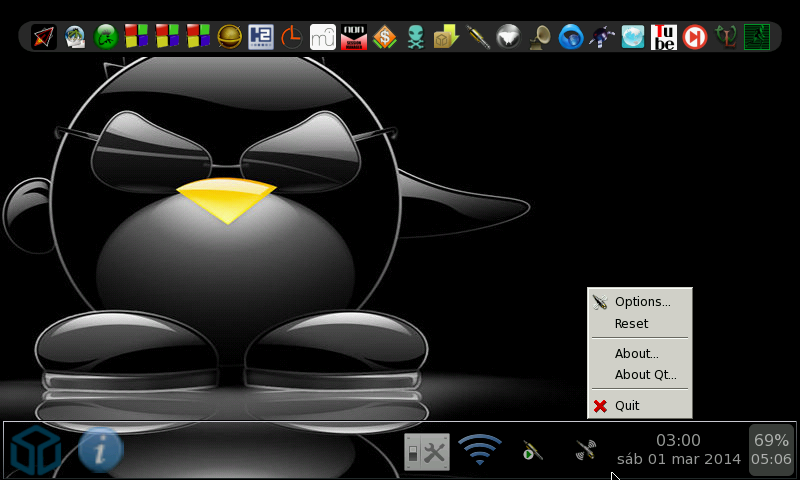Click the date 'sáb 01 mar 2014'
This screenshot has height=480, width=800.
679,459
